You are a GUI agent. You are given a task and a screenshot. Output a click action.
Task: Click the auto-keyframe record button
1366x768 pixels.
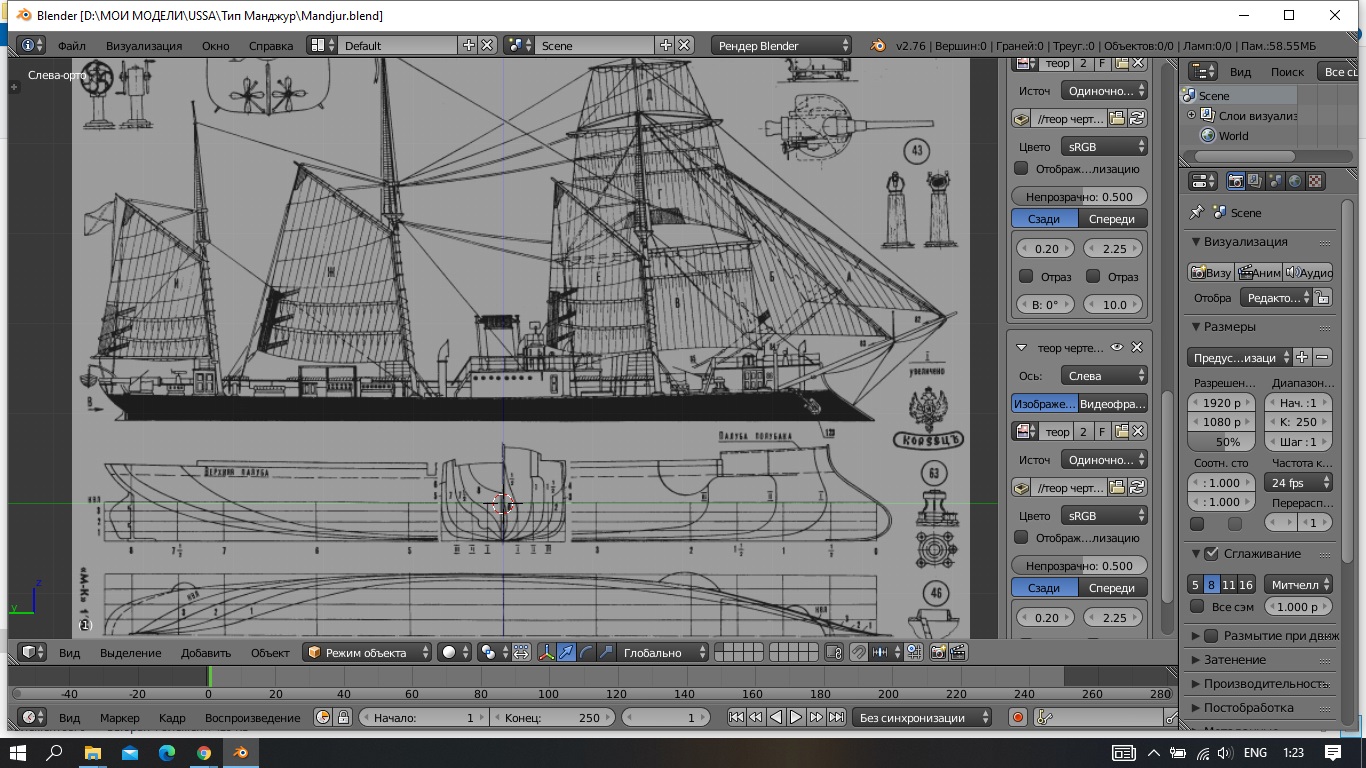(x=1018, y=717)
